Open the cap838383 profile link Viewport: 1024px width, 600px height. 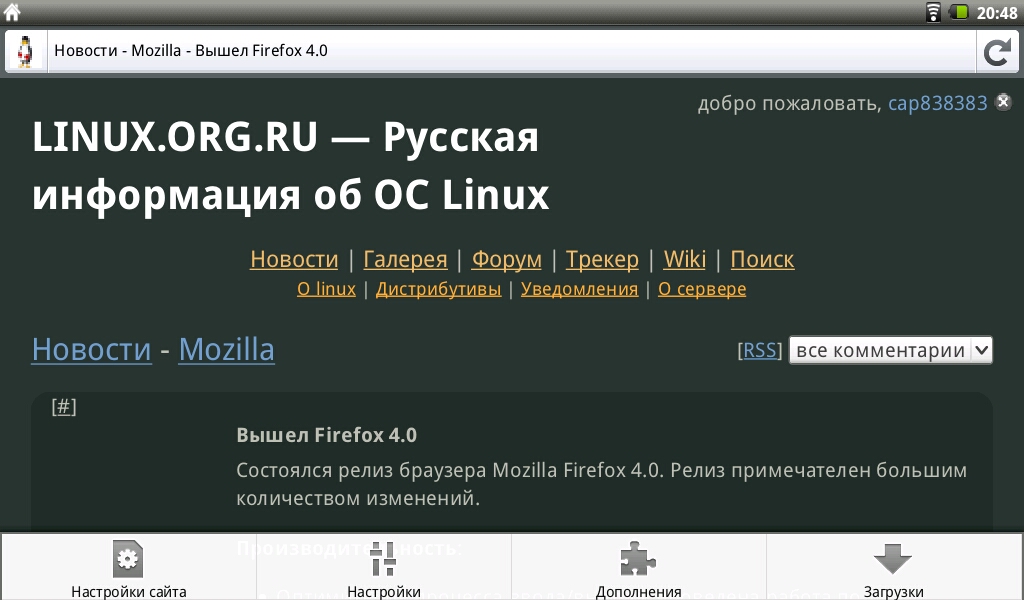coord(938,103)
